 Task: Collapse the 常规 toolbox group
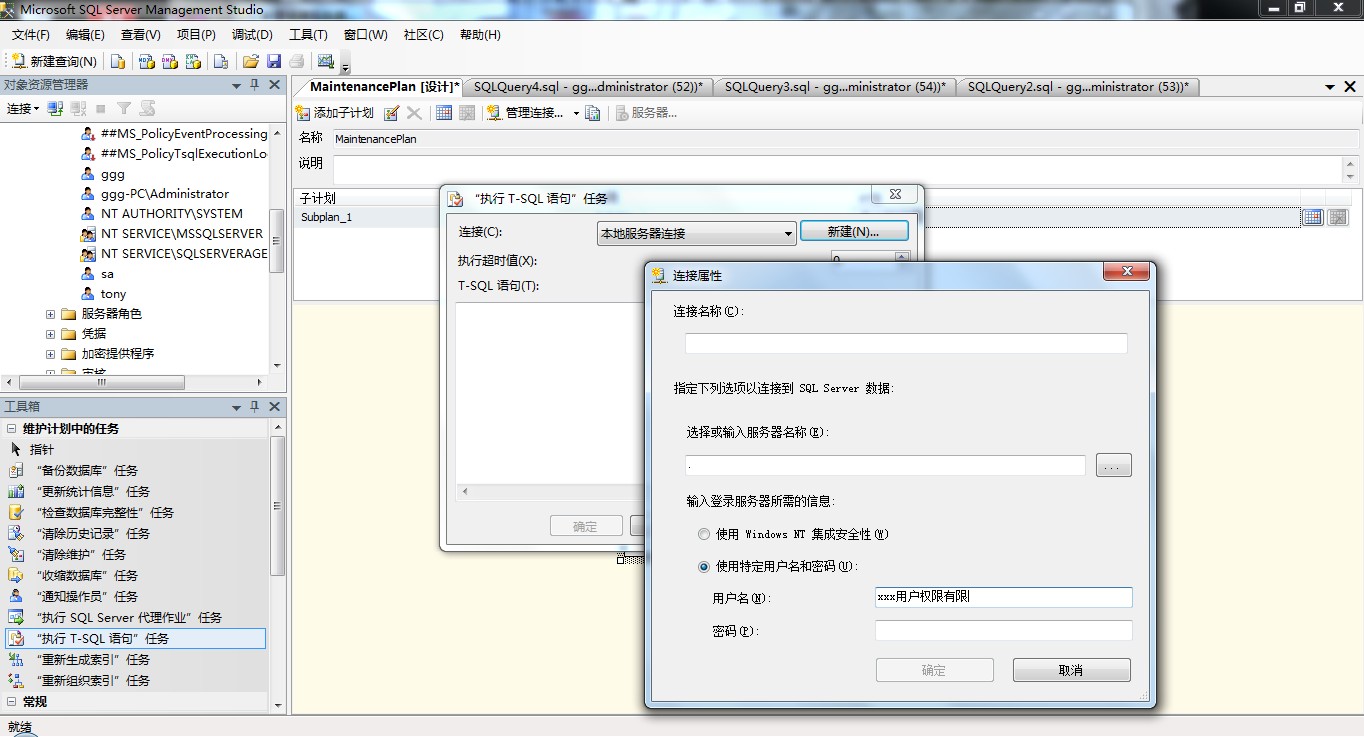[11, 701]
